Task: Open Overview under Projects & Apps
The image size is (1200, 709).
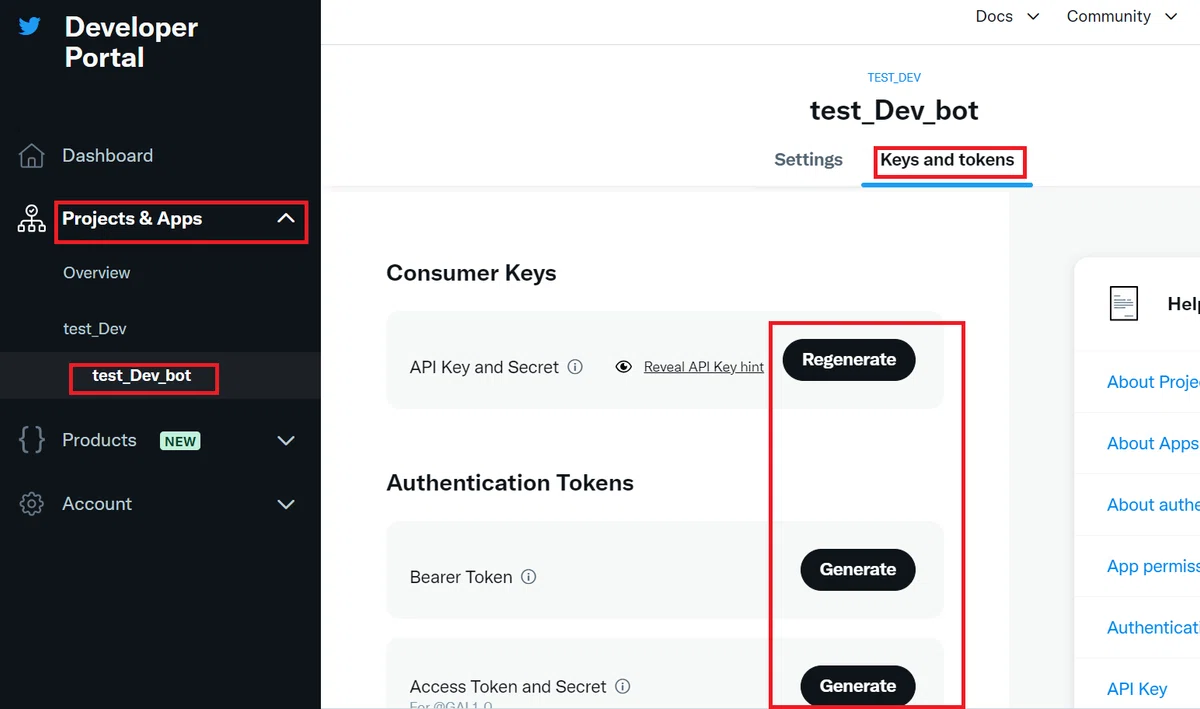Action: pyautogui.click(x=97, y=273)
